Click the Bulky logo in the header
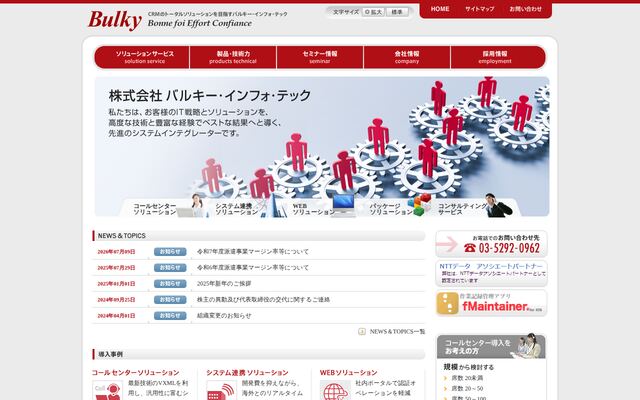 coord(114,20)
